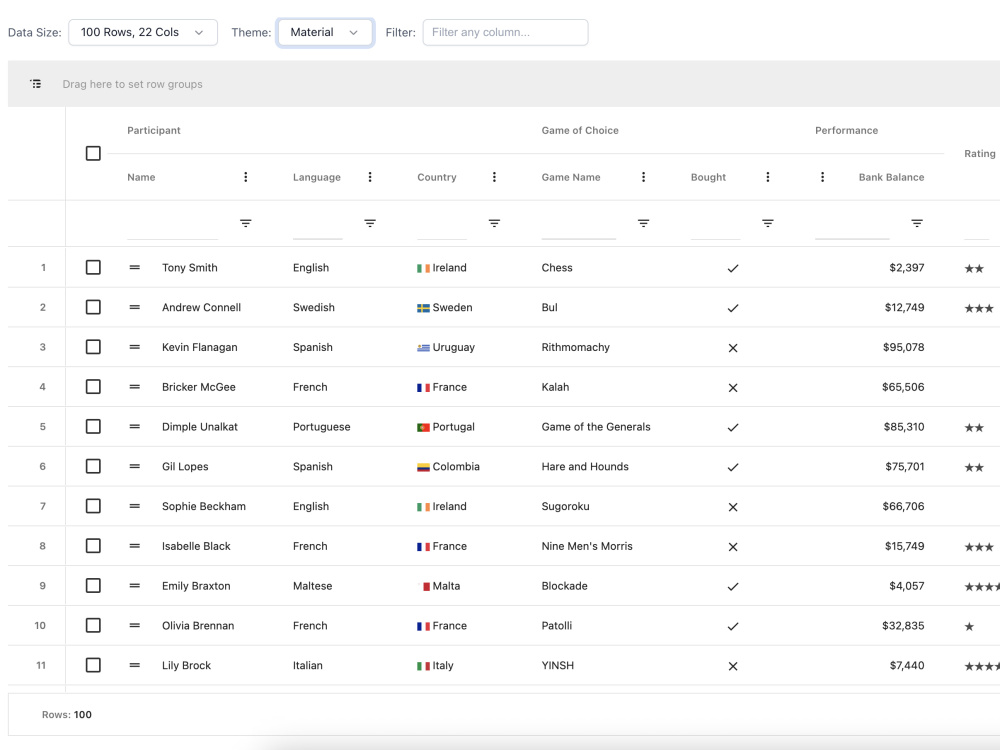This screenshot has height=750, width=1000.
Task: Click the row groups panel icon
Action: point(36,84)
